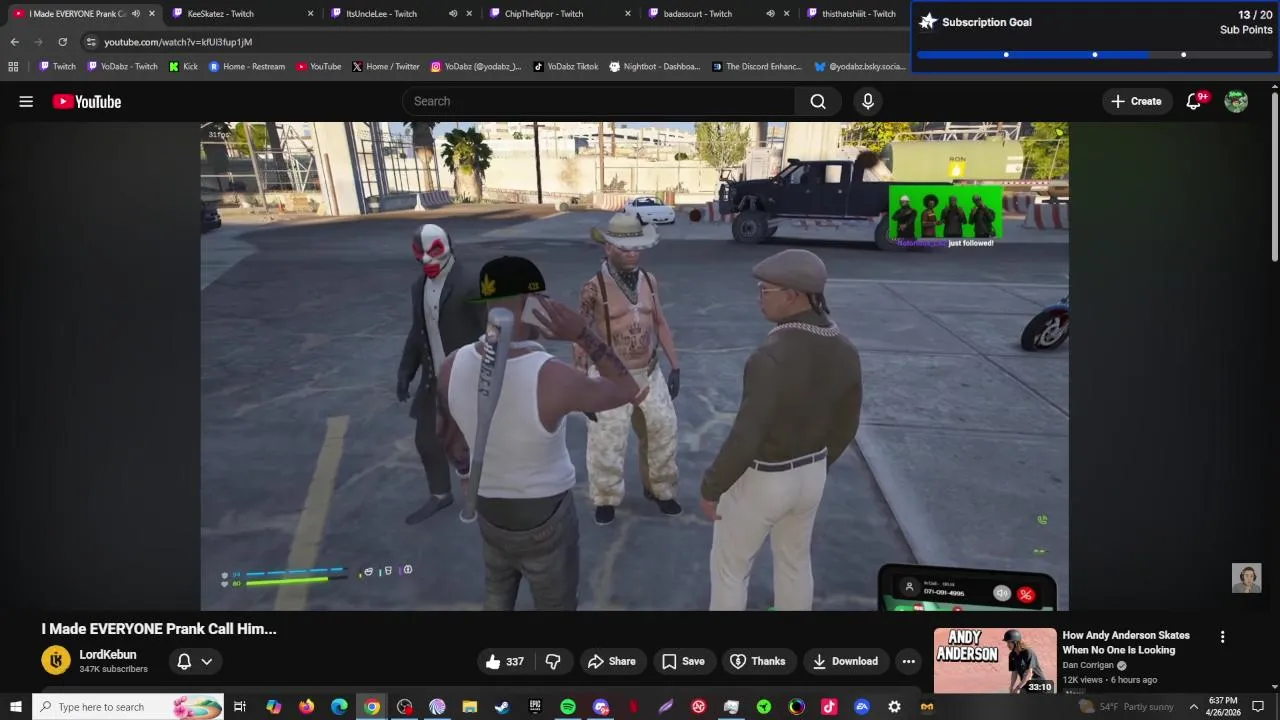
Task: Save video to playlist
Action: pos(684,661)
